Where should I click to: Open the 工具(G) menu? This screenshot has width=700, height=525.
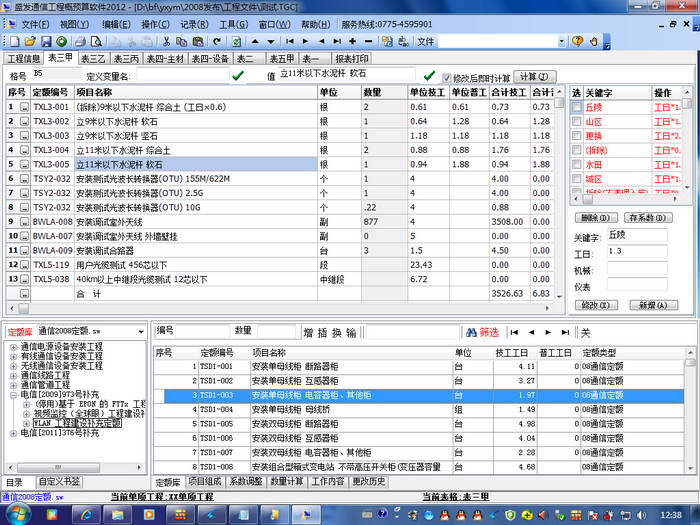pos(233,23)
